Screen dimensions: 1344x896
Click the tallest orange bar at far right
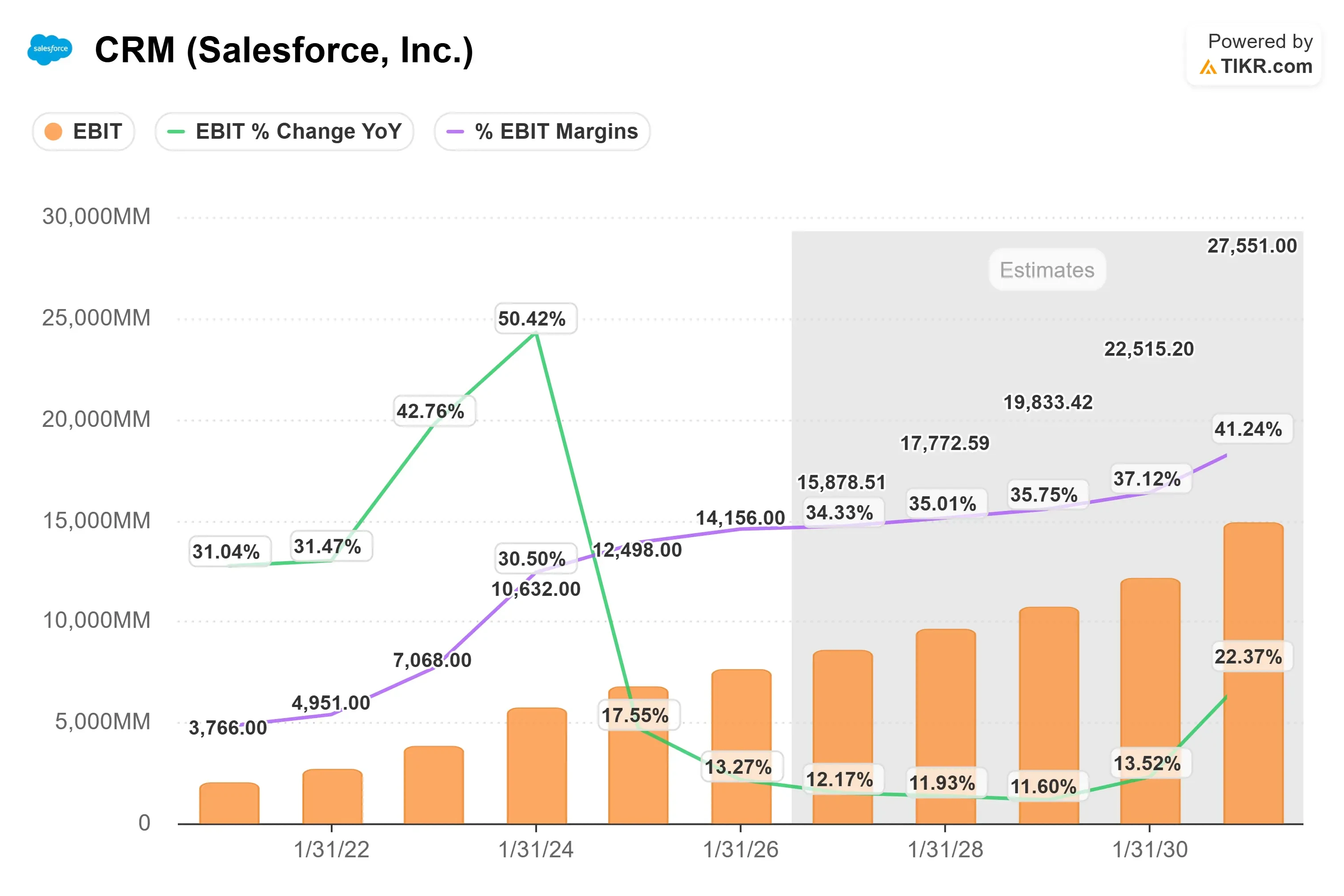[x=1253, y=673]
